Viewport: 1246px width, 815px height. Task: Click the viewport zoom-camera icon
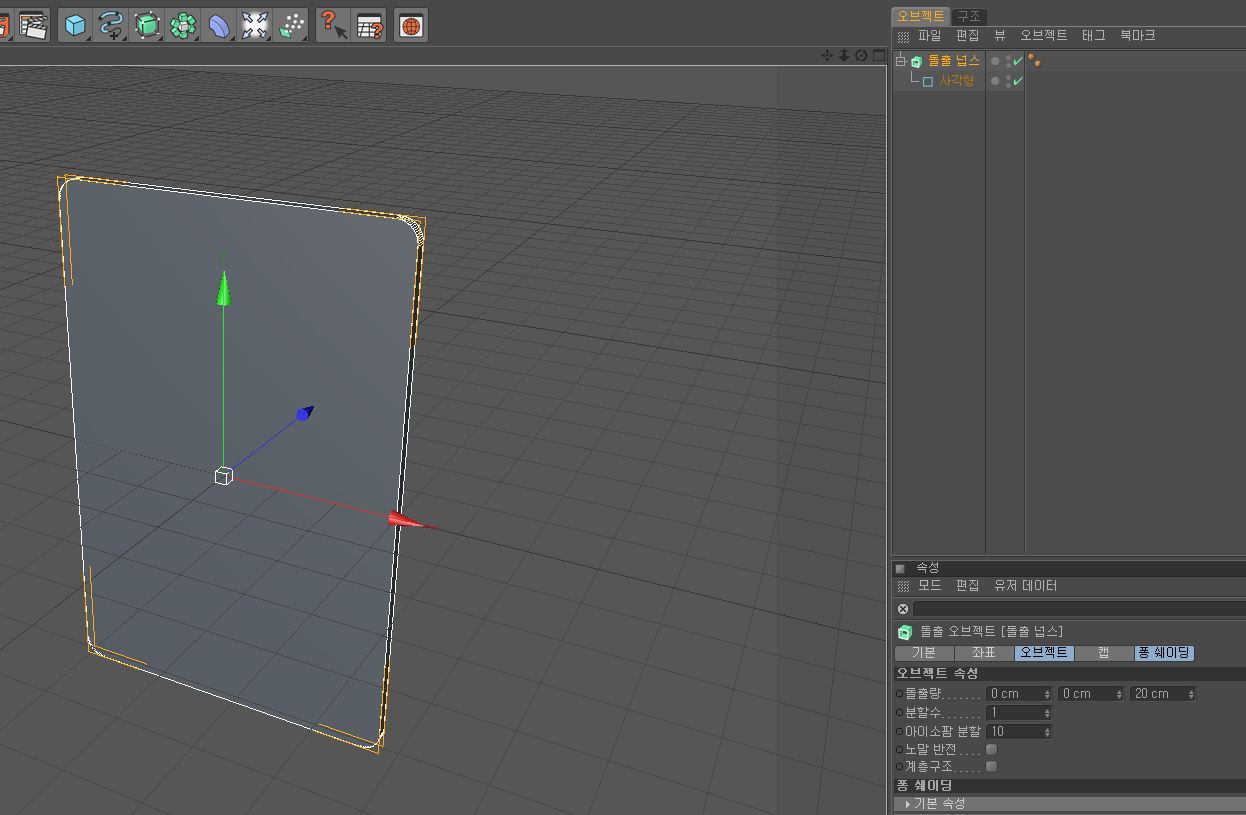click(844, 55)
